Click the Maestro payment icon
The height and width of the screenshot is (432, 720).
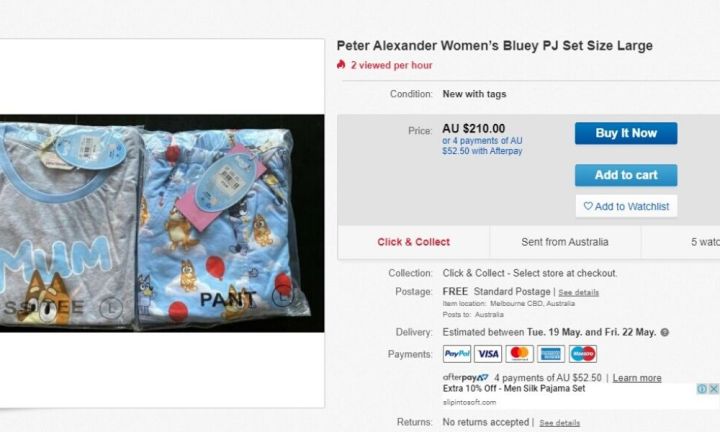[x=583, y=354]
